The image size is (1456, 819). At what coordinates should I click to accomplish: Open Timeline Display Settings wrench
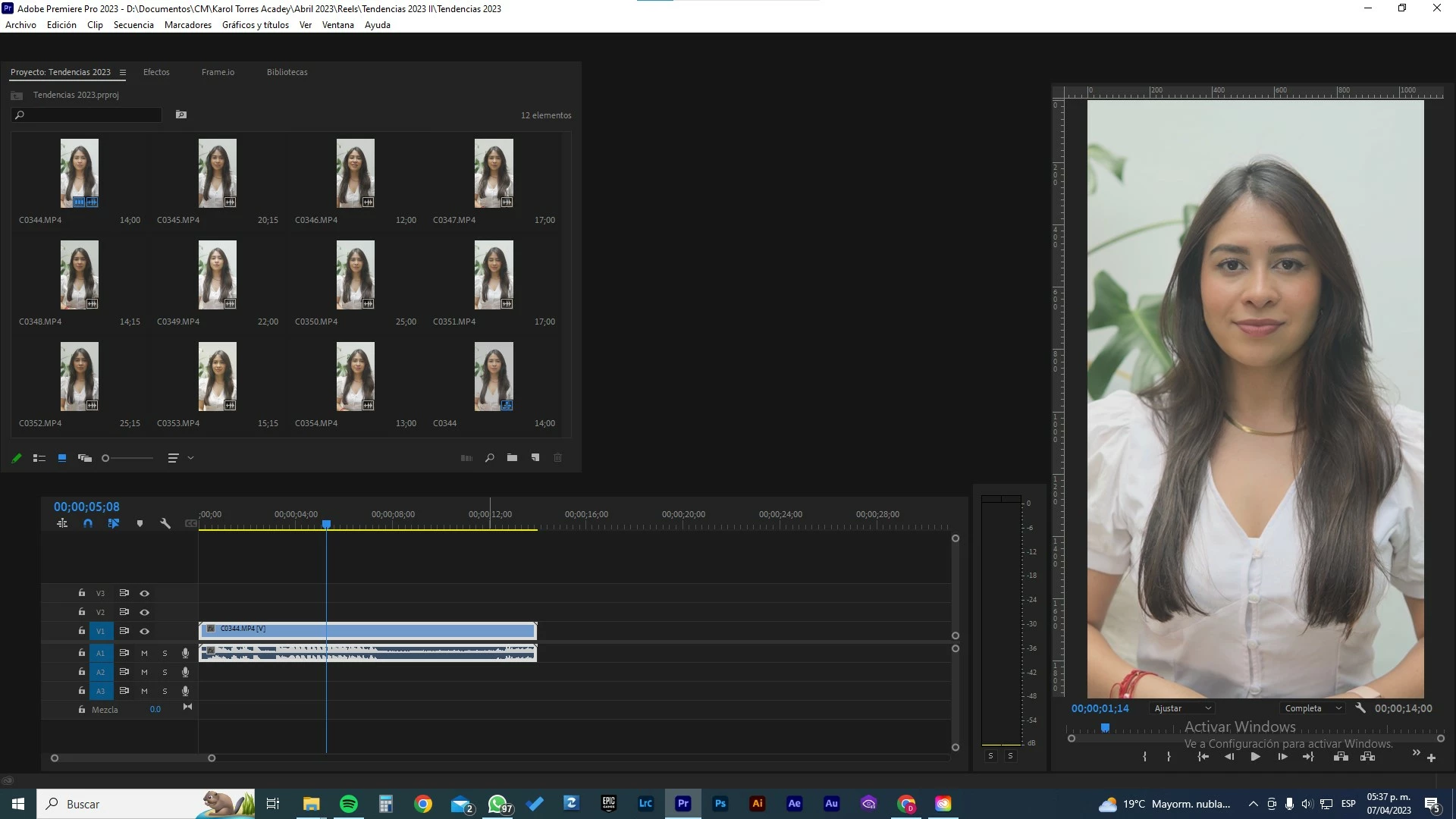click(x=165, y=523)
